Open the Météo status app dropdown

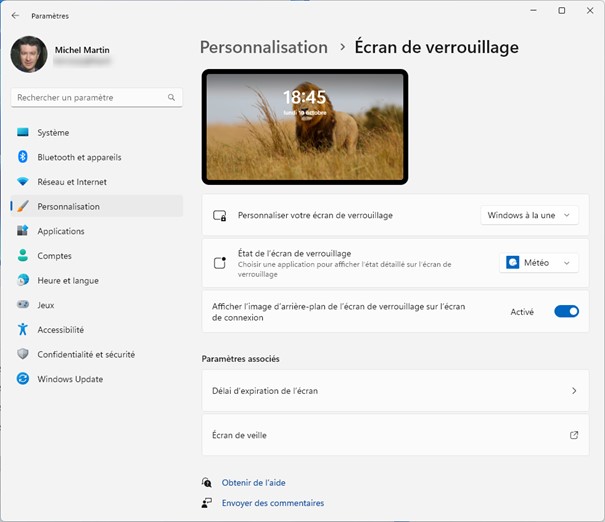pyautogui.click(x=539, y=263)
